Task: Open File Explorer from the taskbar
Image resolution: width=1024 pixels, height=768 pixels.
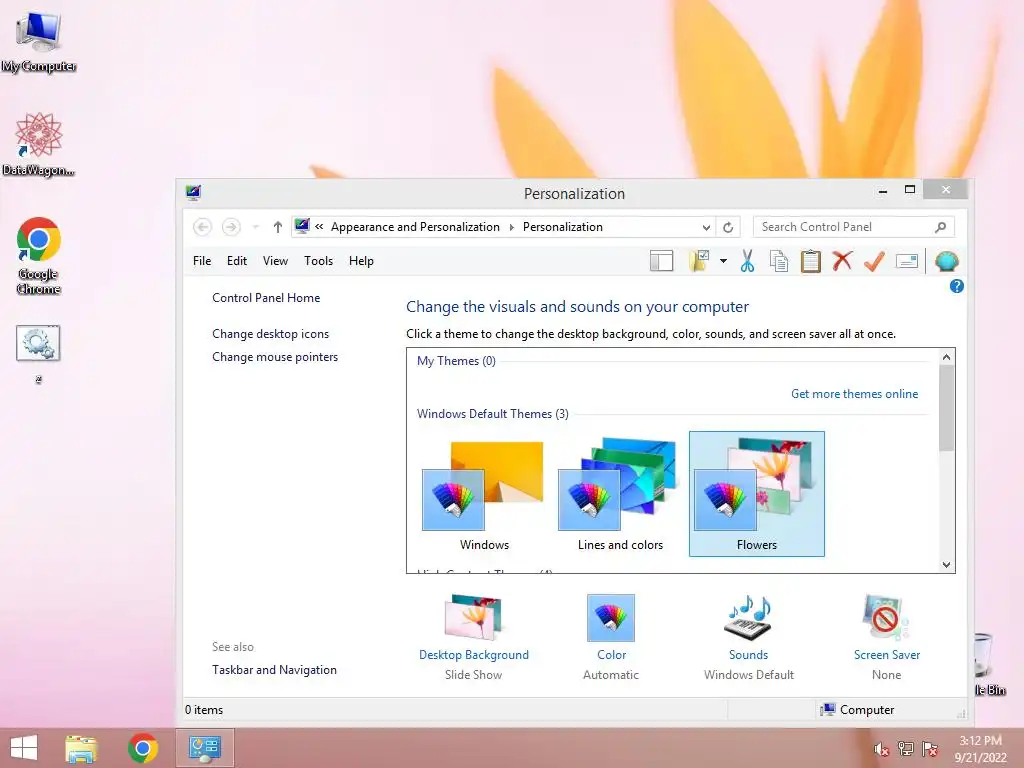Action: [81, 748]
